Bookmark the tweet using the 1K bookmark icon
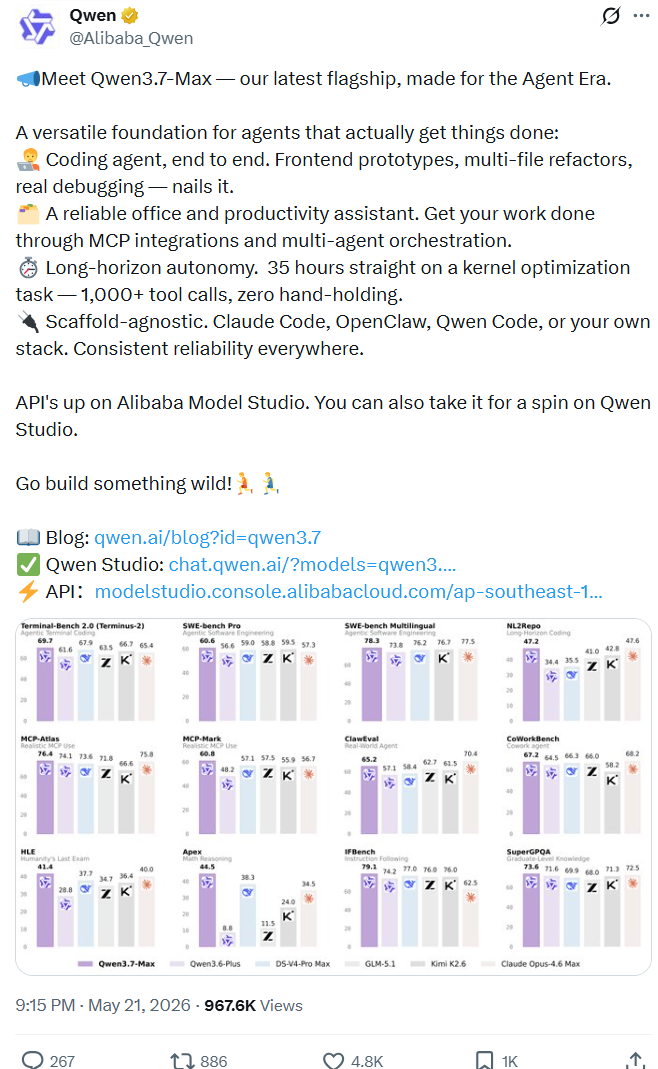This screenshot has width=658, height=1069. tap(484, 1060)
